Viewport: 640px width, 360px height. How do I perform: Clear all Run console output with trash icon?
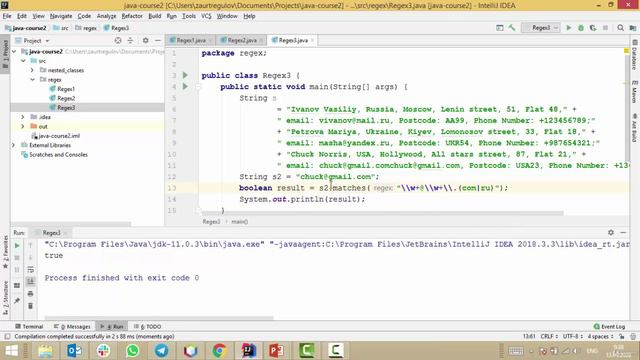tap(31, 306)
